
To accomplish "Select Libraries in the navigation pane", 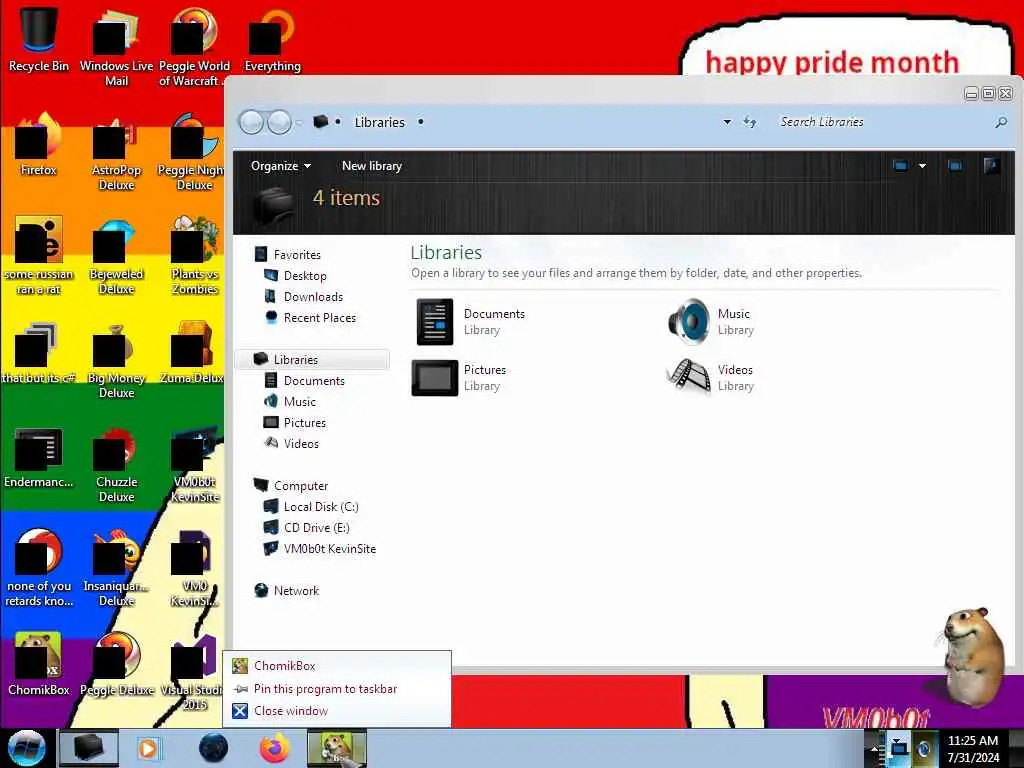I will tap(312, 359).
